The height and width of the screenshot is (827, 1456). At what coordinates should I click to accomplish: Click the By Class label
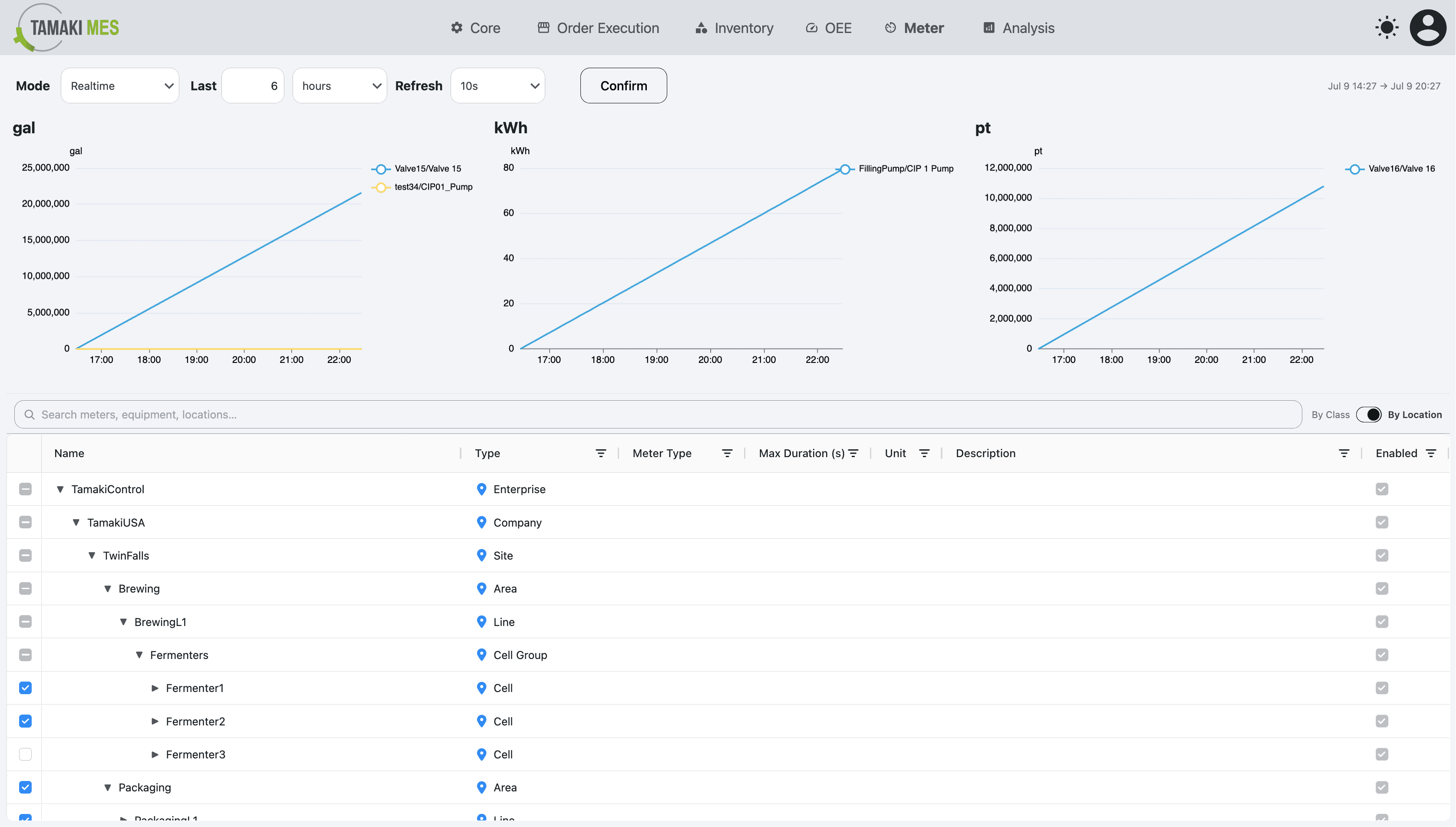1331,415
